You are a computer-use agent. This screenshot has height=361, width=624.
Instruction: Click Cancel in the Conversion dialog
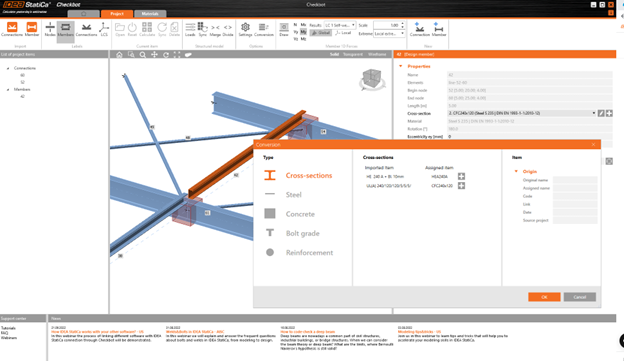pyautogui.click(x=579, y=297)
